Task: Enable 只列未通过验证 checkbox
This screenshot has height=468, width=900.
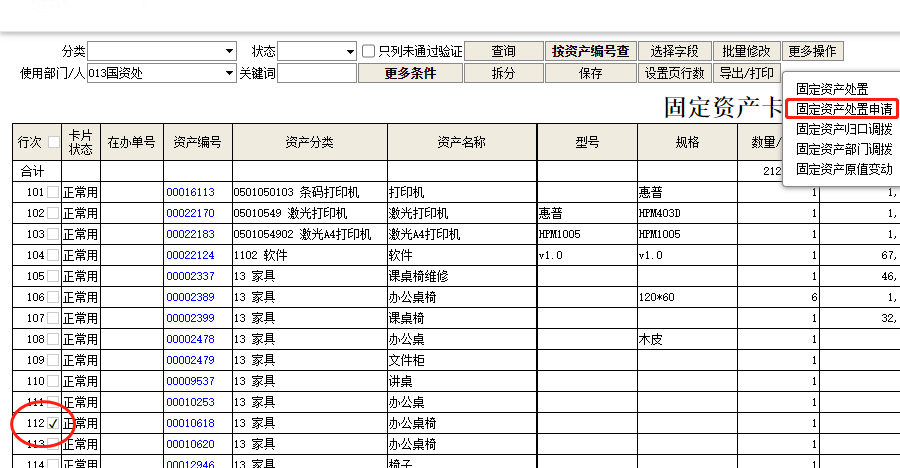Action: (x=369, y=51)
